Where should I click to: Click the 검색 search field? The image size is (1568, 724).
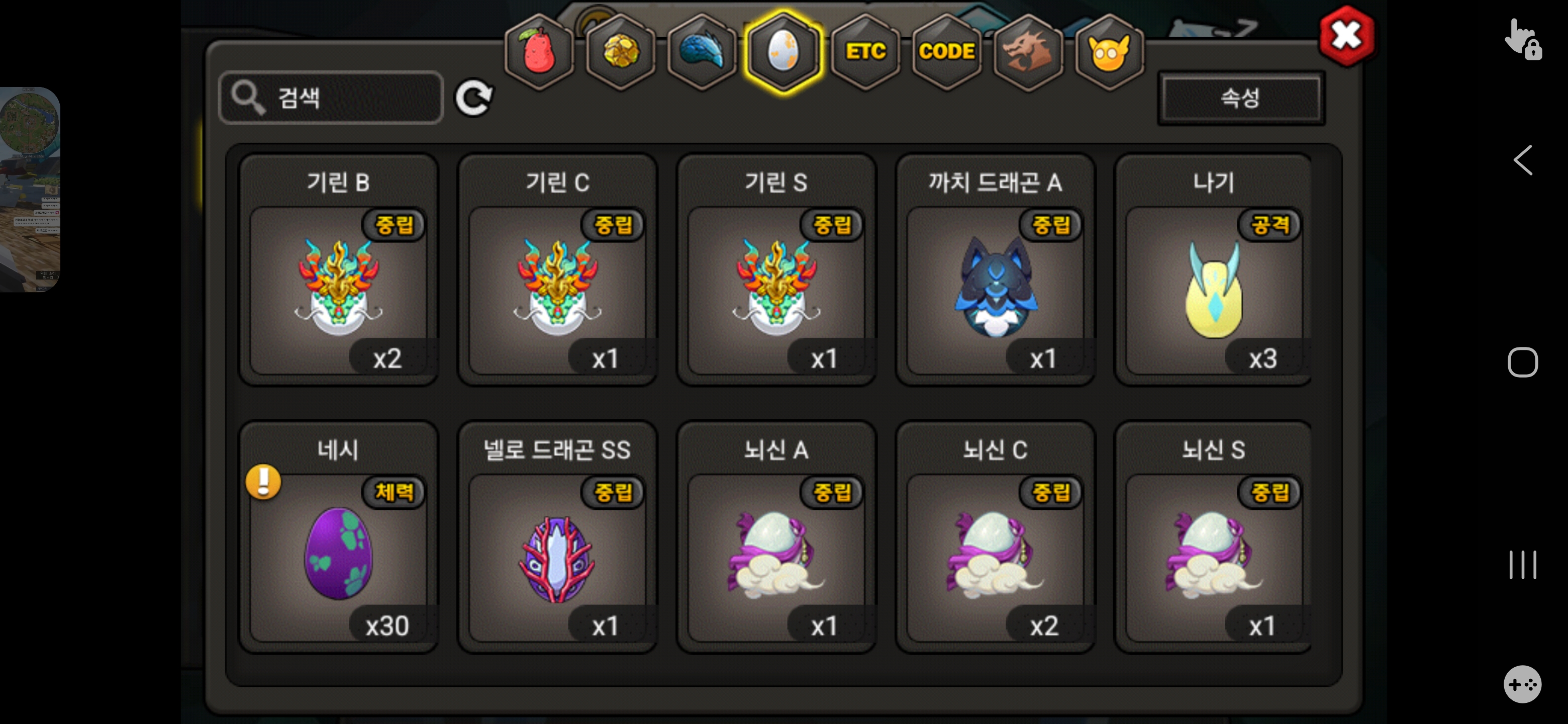point(331,98)
